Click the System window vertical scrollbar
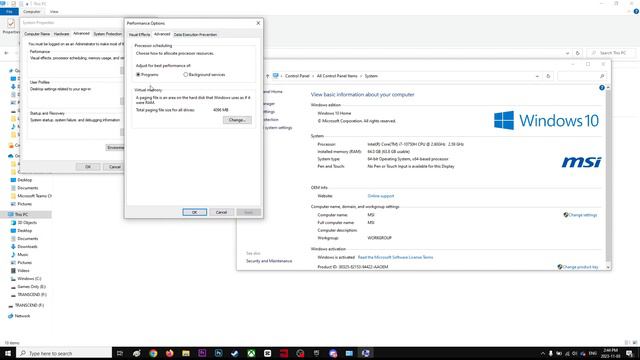This screenshot has width=640, height=360. pos(608,176)
